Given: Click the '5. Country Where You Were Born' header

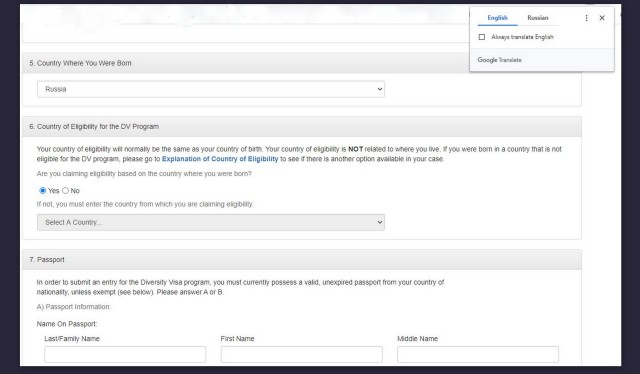Looking at the screenshot, I should click(80, 63).
